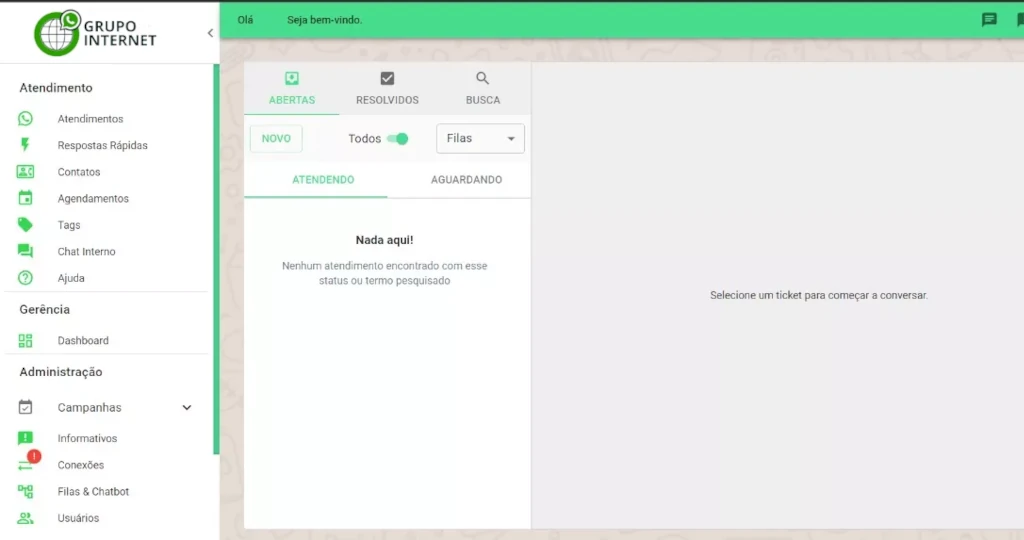Click the chat message icon in top bar
The image size is (1024, 540).
pyautogui.click(x=989, y=20)
